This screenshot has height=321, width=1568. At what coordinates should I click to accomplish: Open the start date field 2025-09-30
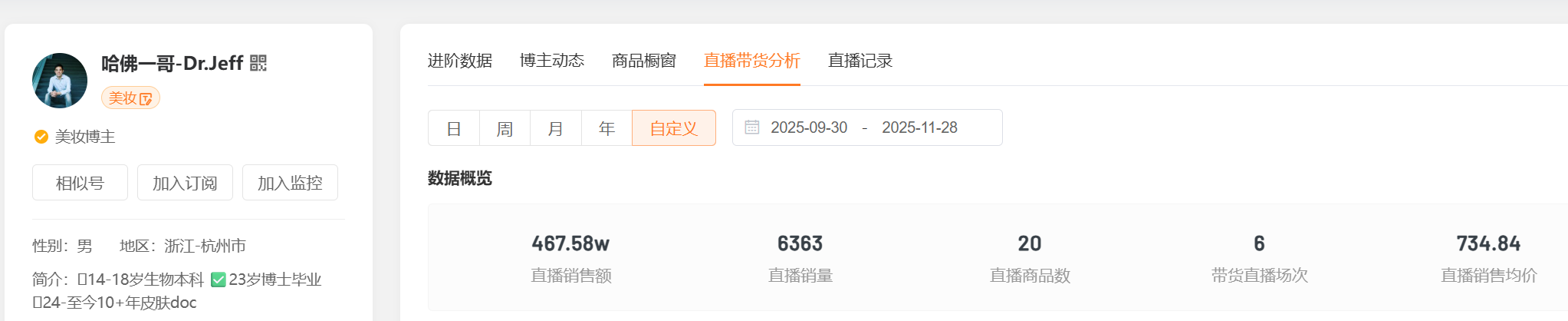[809, 127]
